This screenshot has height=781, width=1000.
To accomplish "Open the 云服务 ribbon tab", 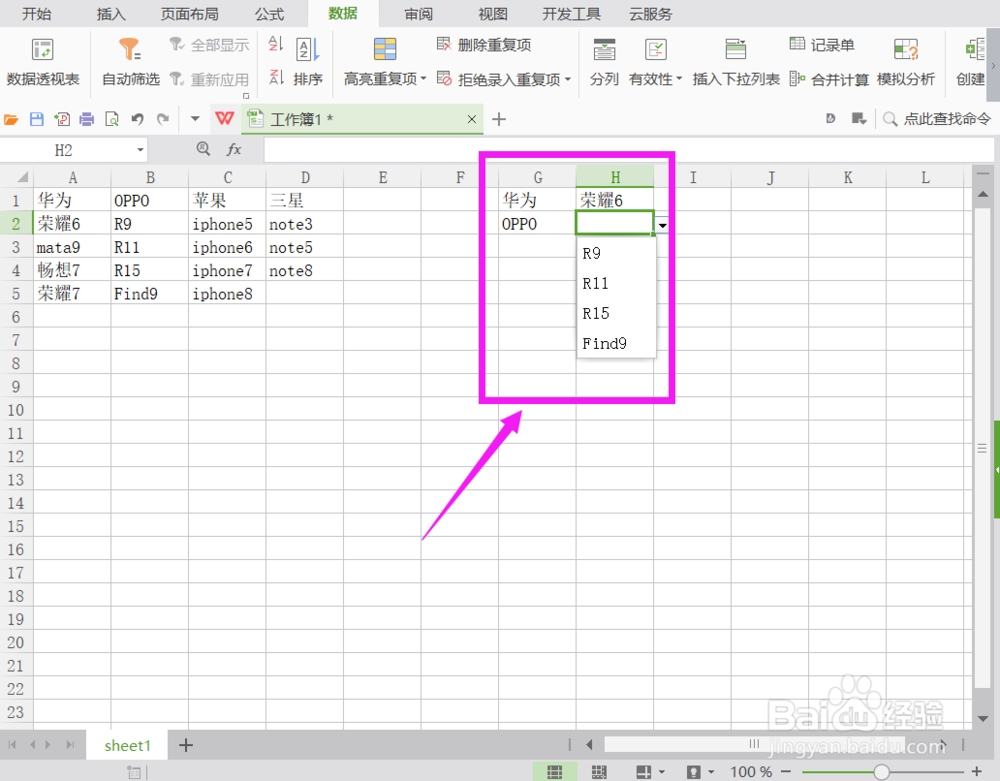I will tap(651, 14).
